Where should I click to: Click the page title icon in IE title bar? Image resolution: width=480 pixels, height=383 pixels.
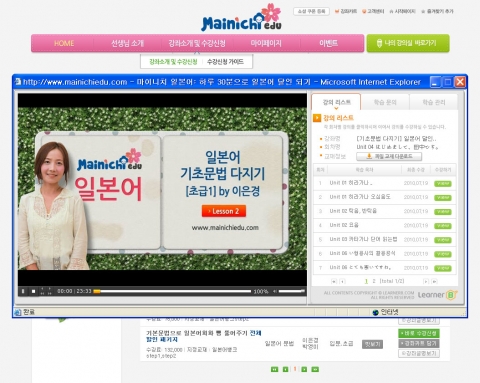pyautogui.click(x=18, y=82)
